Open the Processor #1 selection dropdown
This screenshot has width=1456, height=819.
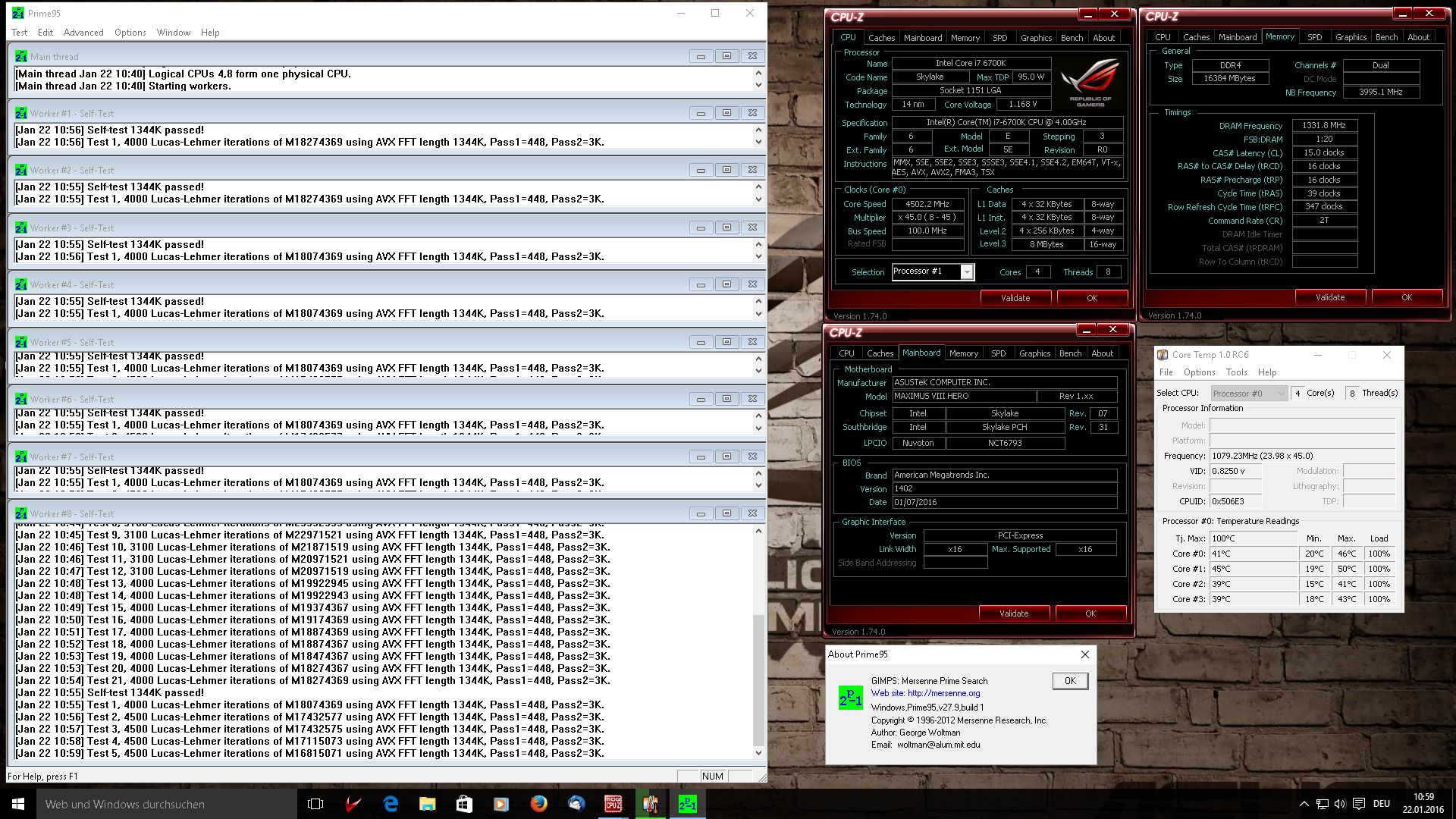coord(967,272)
